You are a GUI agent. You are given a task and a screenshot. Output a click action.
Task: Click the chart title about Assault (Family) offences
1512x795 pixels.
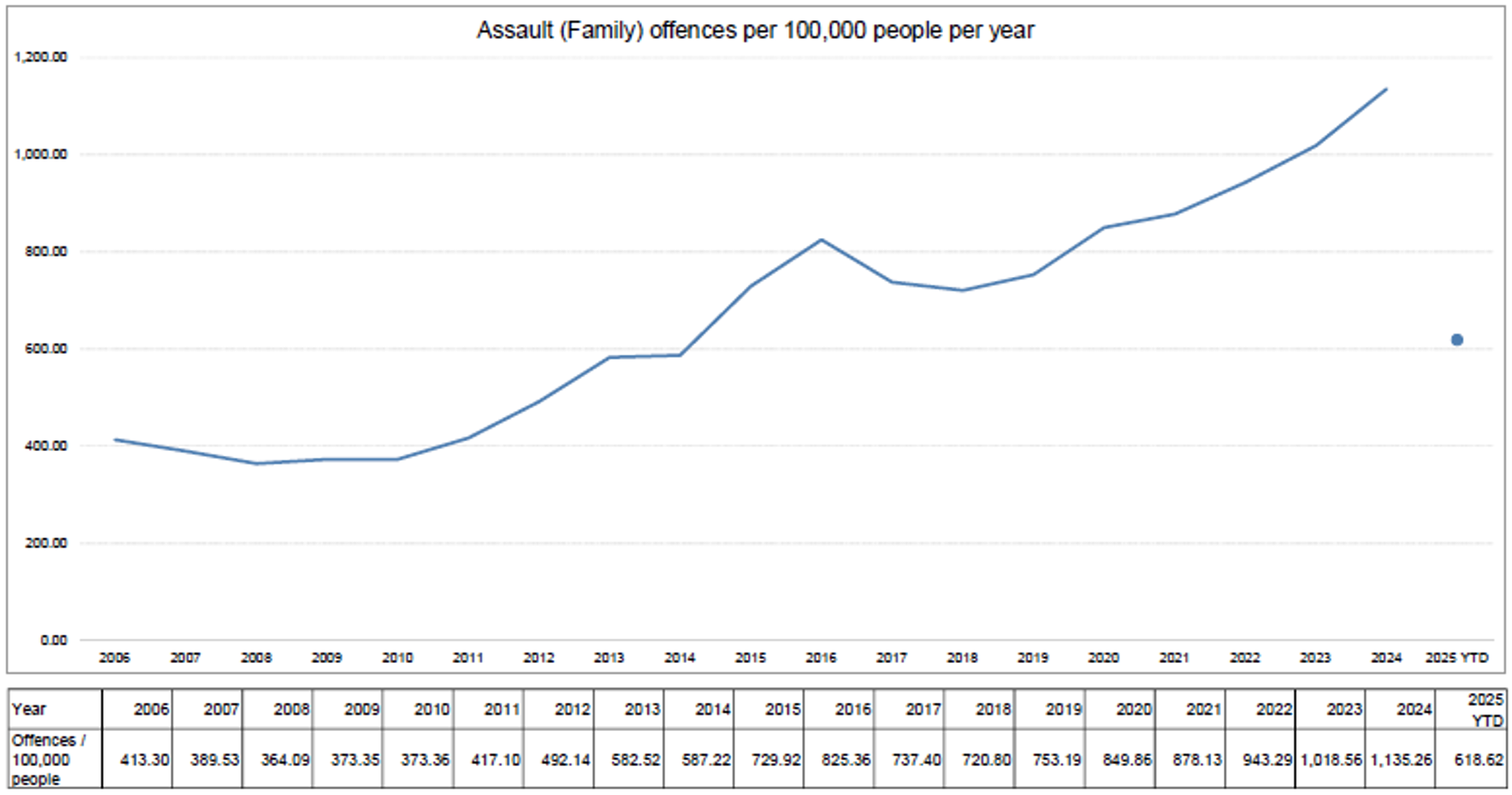(754, 31)
